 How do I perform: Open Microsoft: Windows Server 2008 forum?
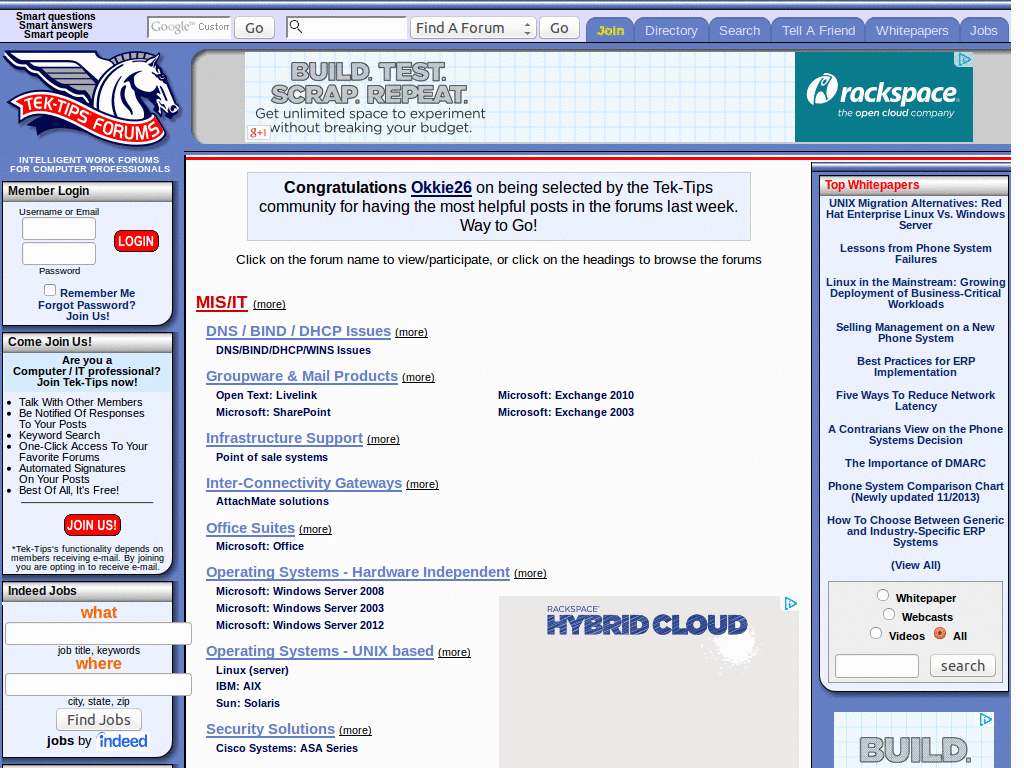(x=300, y=591)
